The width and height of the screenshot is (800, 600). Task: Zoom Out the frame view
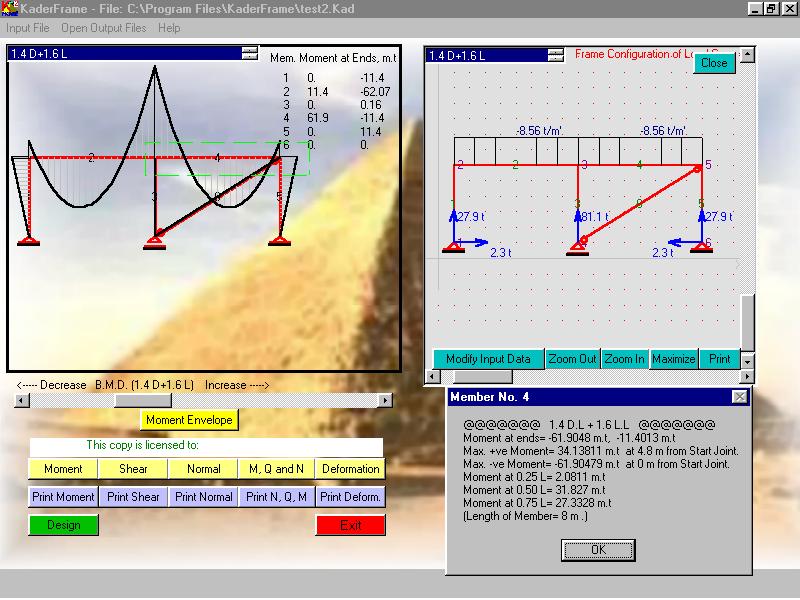tap(573, 359)
